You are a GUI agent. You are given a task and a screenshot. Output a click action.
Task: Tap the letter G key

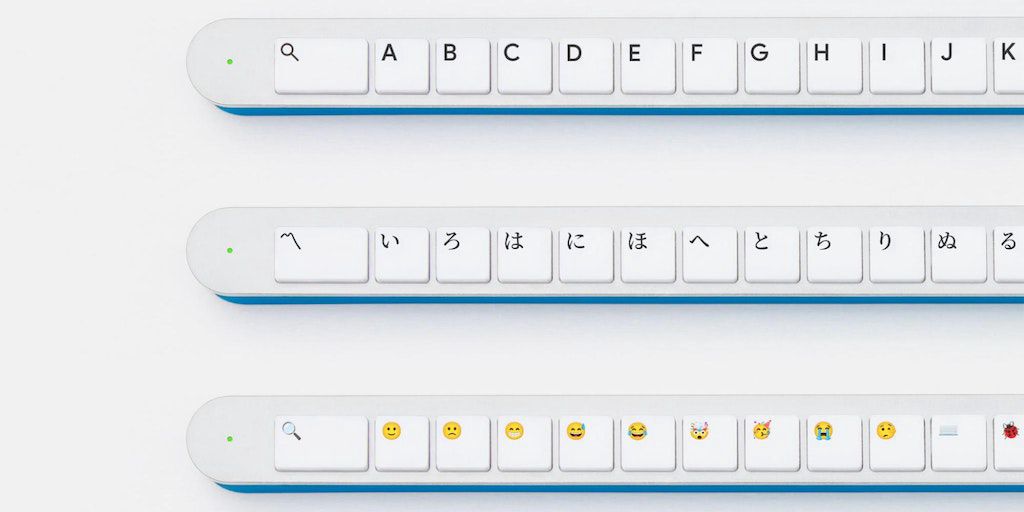[772, 66]
